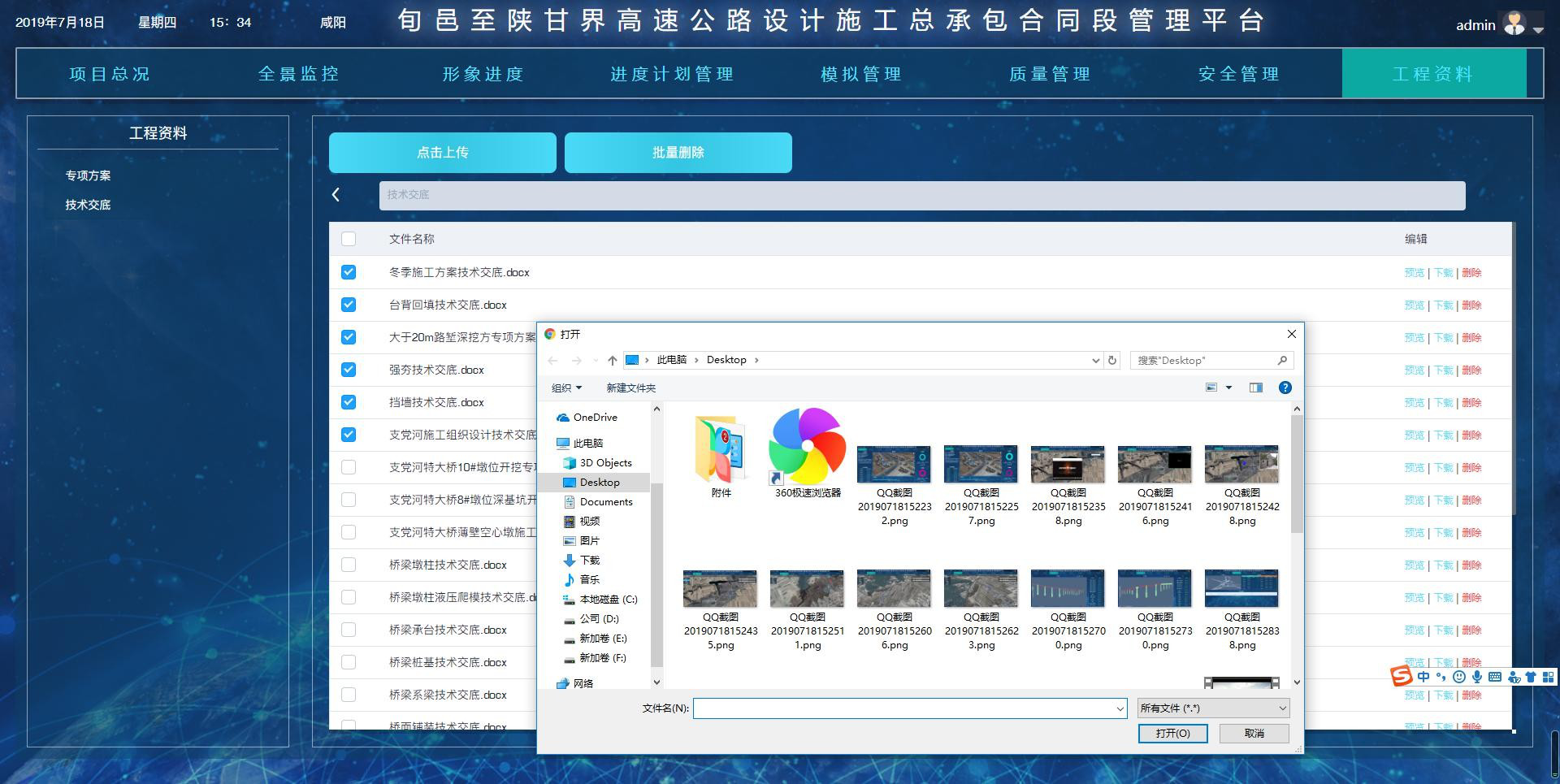The width and height of the screenshot is (1560, 784).
Task: Open the 所有文件 (*.*) file type dropdown
Action: coord(1211,708)
